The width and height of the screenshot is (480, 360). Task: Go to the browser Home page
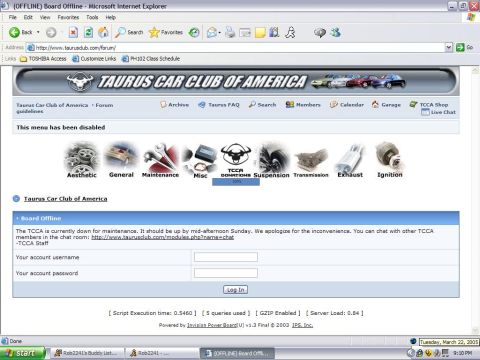coord(103,32)
